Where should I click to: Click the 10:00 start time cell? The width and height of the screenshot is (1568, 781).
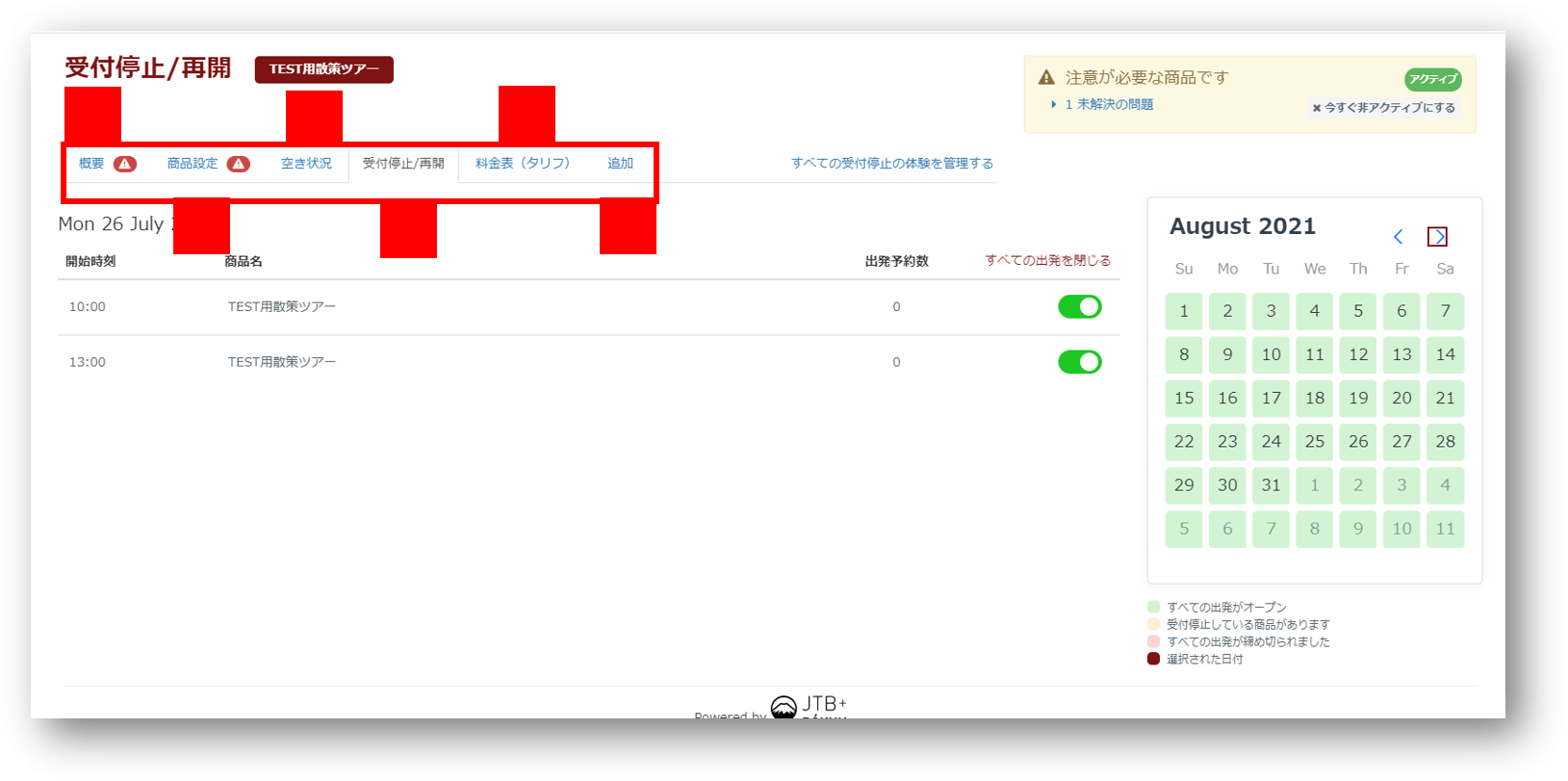tap(88, 307)
